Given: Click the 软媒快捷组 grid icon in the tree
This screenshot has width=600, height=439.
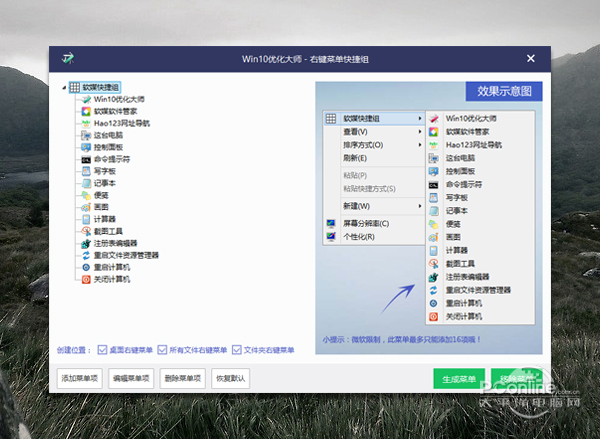Looking at the screenshot, I should coord(75,87).
